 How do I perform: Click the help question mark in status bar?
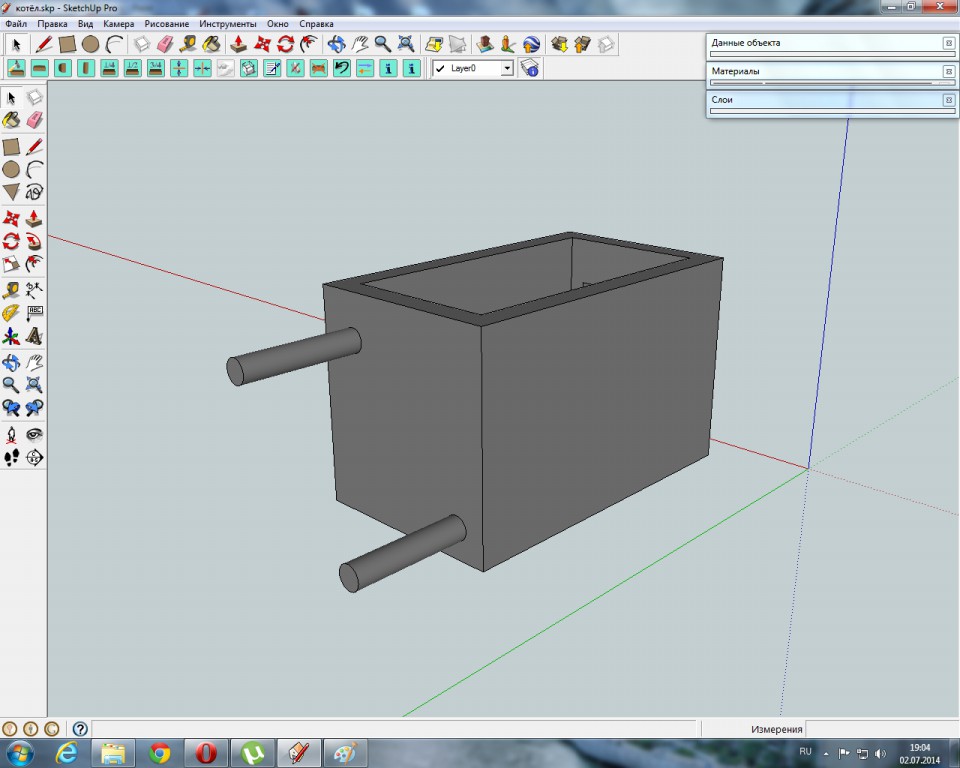pos(80,729)
